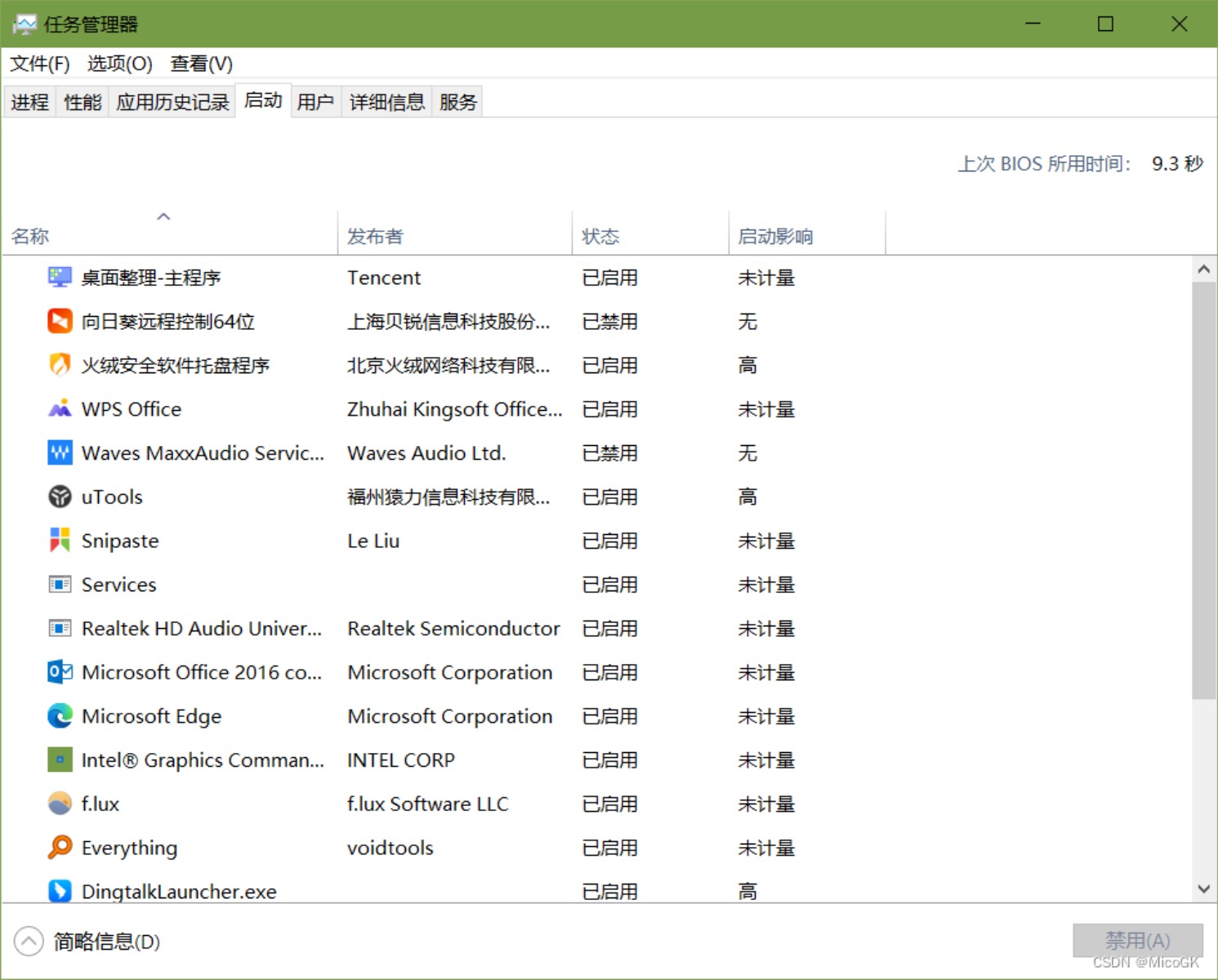Image resolution: width=1218 pixels, height=980 pixels.
Task: Select the Snipaste row name
Action: click(120, 541)
